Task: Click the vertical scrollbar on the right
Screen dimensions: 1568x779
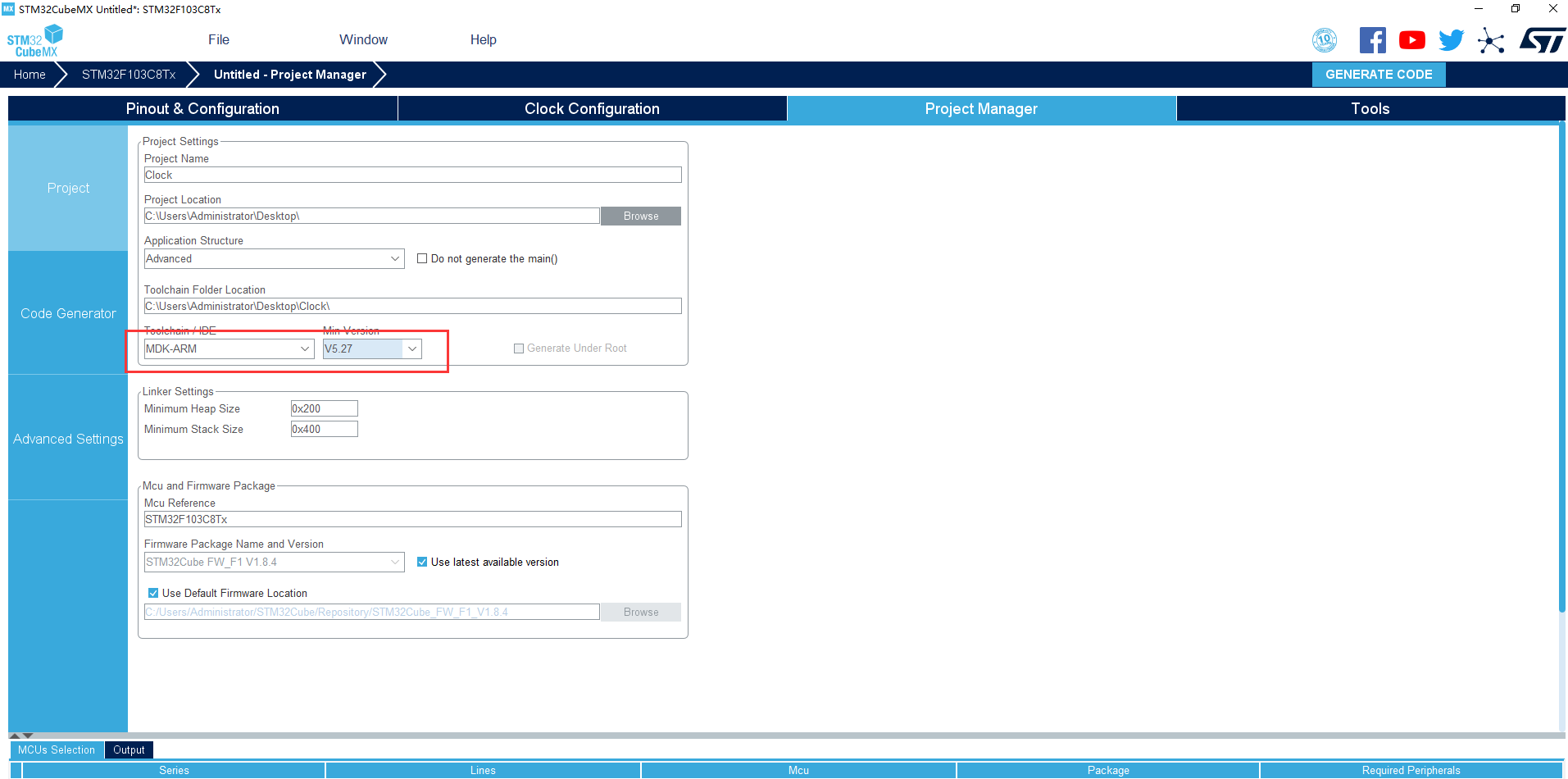Action: coord(1561,367)
